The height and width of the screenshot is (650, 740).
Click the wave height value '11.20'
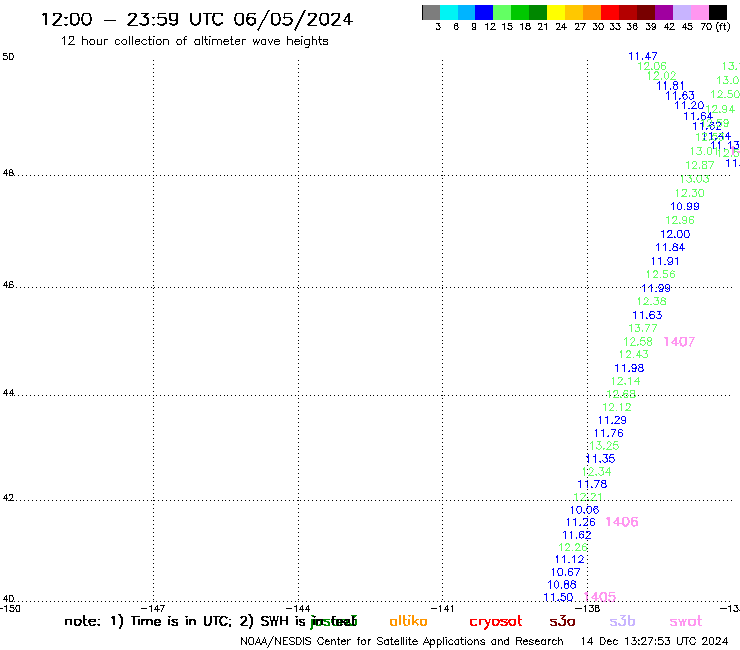[689, 105]
